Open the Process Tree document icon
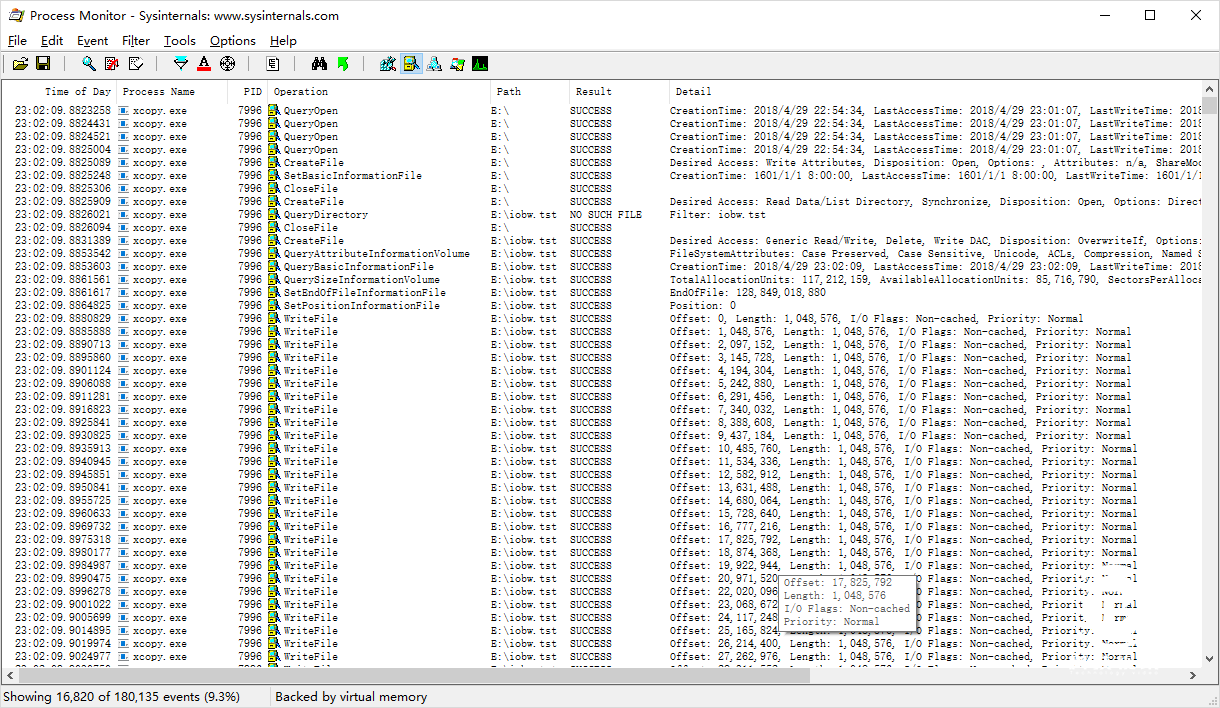Image resolution: width=1220 pixels, height=708 pixels. (x=273, y=64)
